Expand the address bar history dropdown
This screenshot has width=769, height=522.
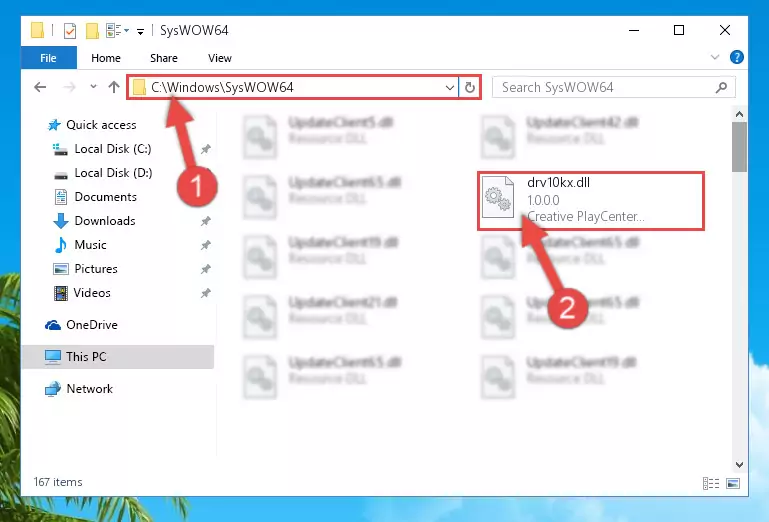450,88
